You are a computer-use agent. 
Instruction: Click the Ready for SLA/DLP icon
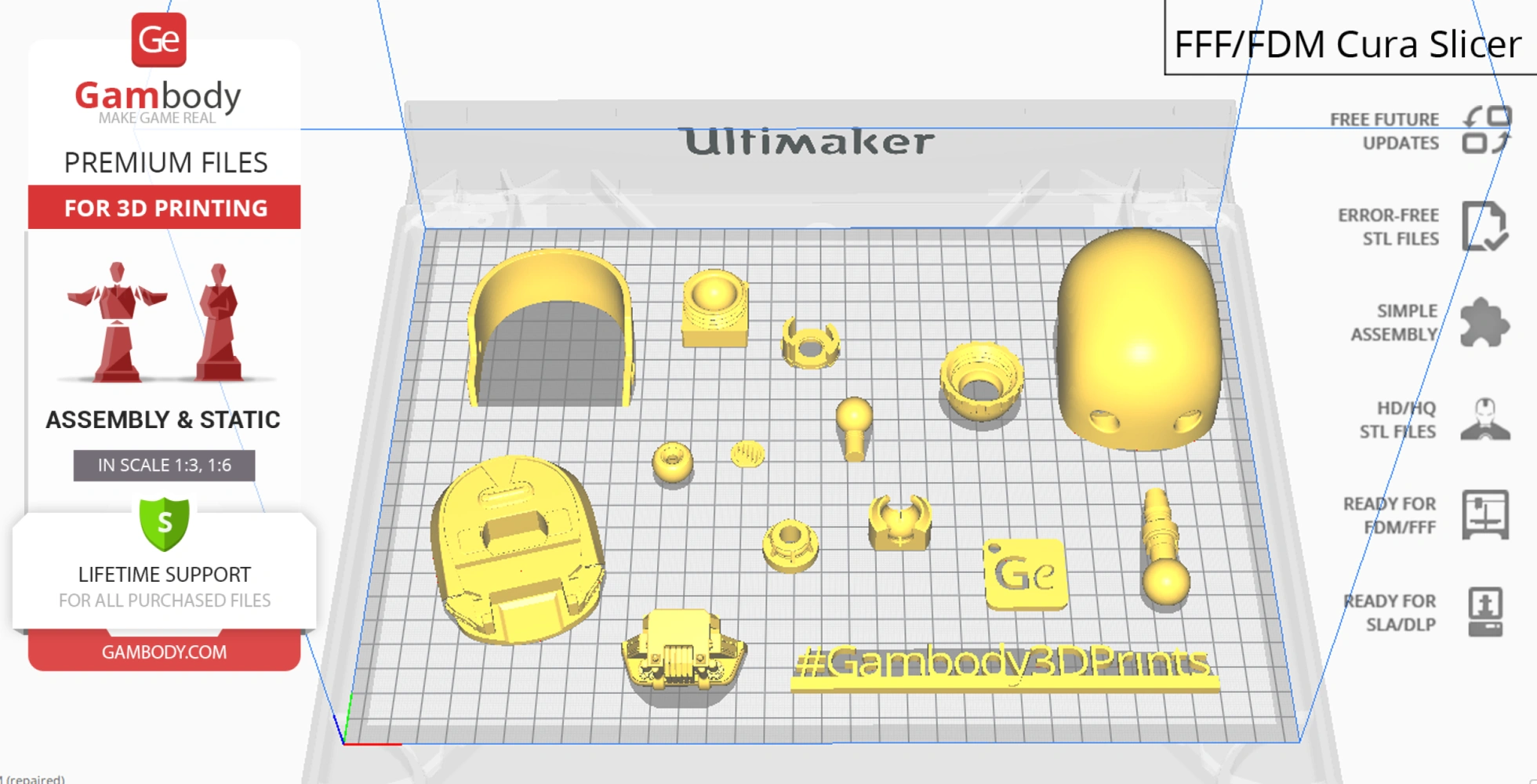coord(1484,612)
